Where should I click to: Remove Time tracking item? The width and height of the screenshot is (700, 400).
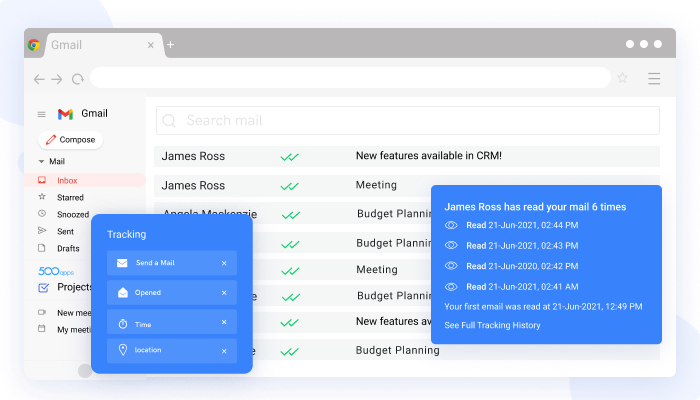224,322
